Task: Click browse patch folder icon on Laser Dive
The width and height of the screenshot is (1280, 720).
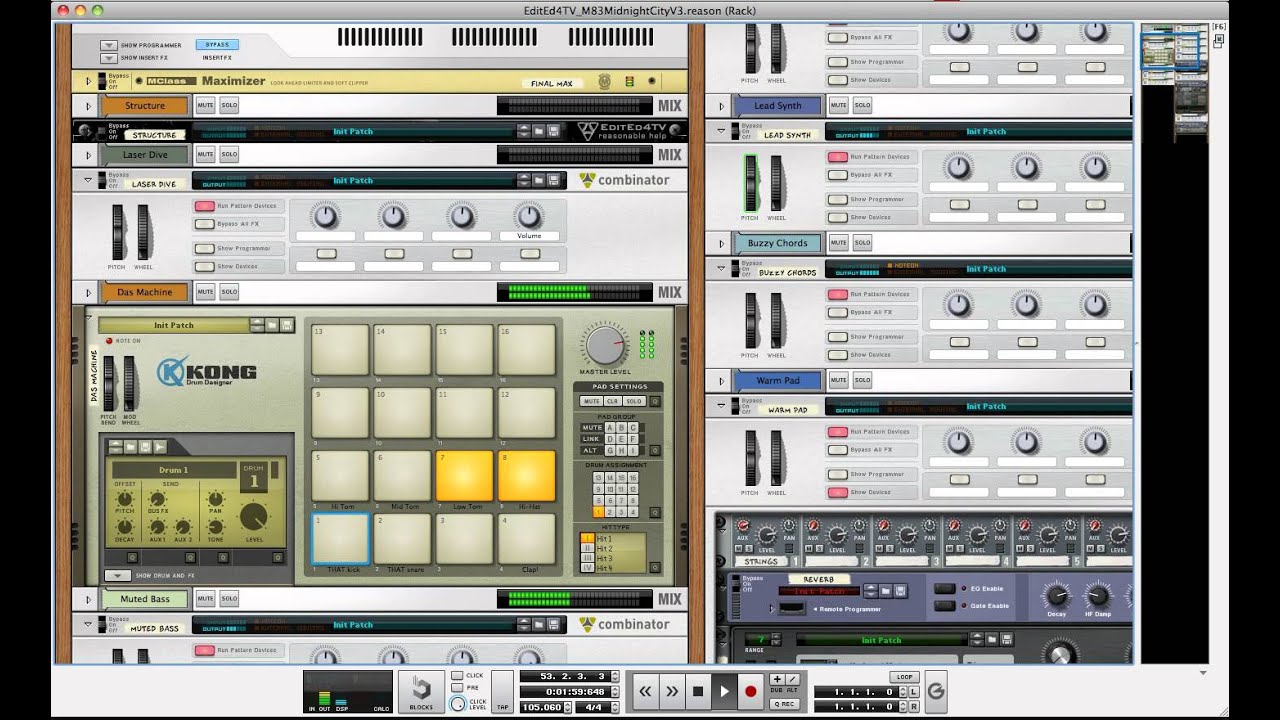Action: [x=538, y=180]
